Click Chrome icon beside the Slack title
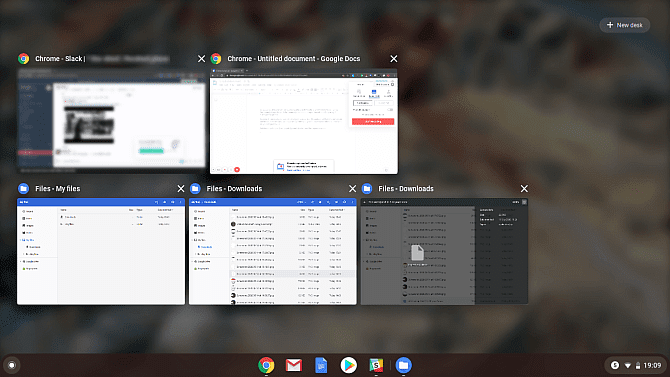This screenshot has width=670, height=377. click(x=24, y=59)
